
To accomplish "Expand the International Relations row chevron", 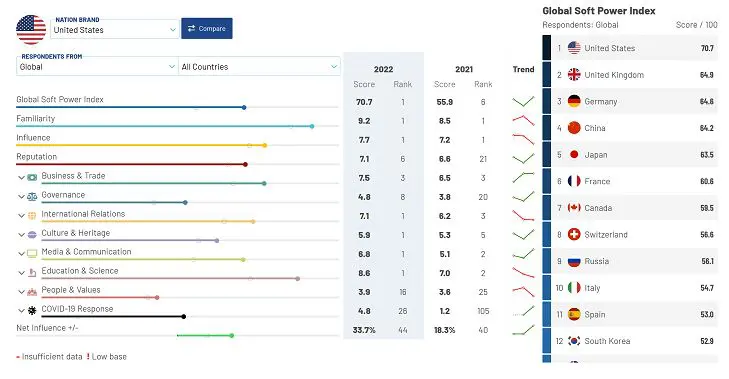I will pos(21,215).
